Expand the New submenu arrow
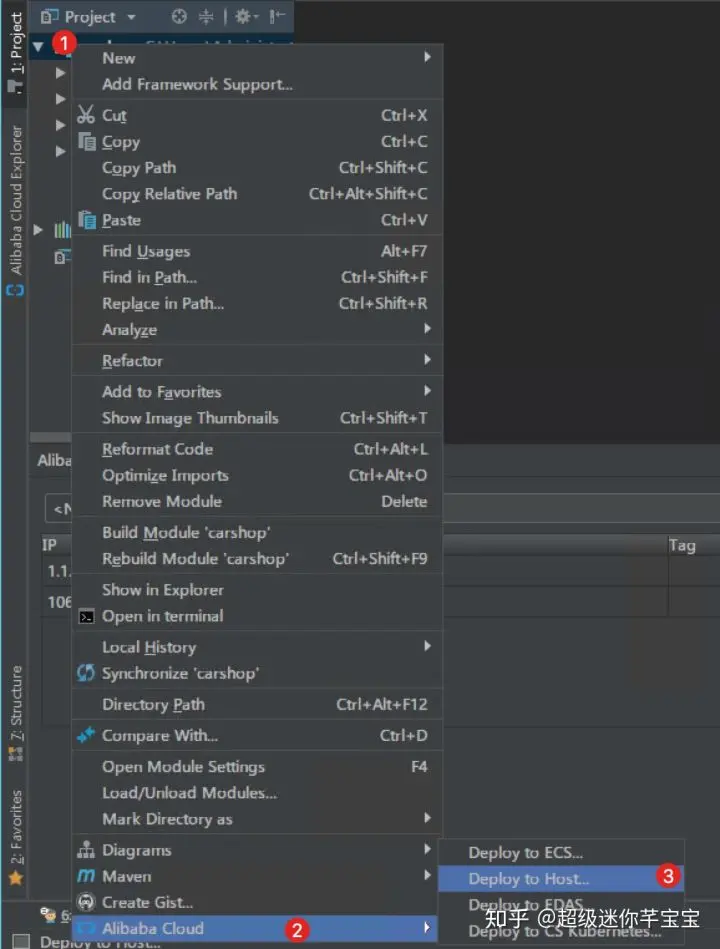This screenshot has height=949, width=720. coord(427,57)
